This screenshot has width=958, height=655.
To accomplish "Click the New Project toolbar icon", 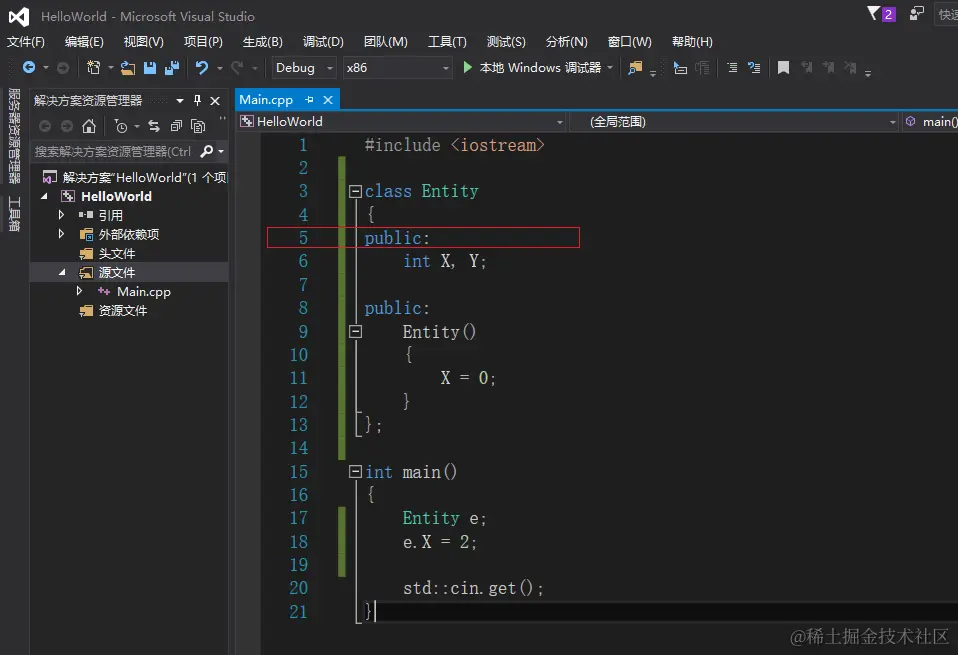I will [x=93, y=67].
